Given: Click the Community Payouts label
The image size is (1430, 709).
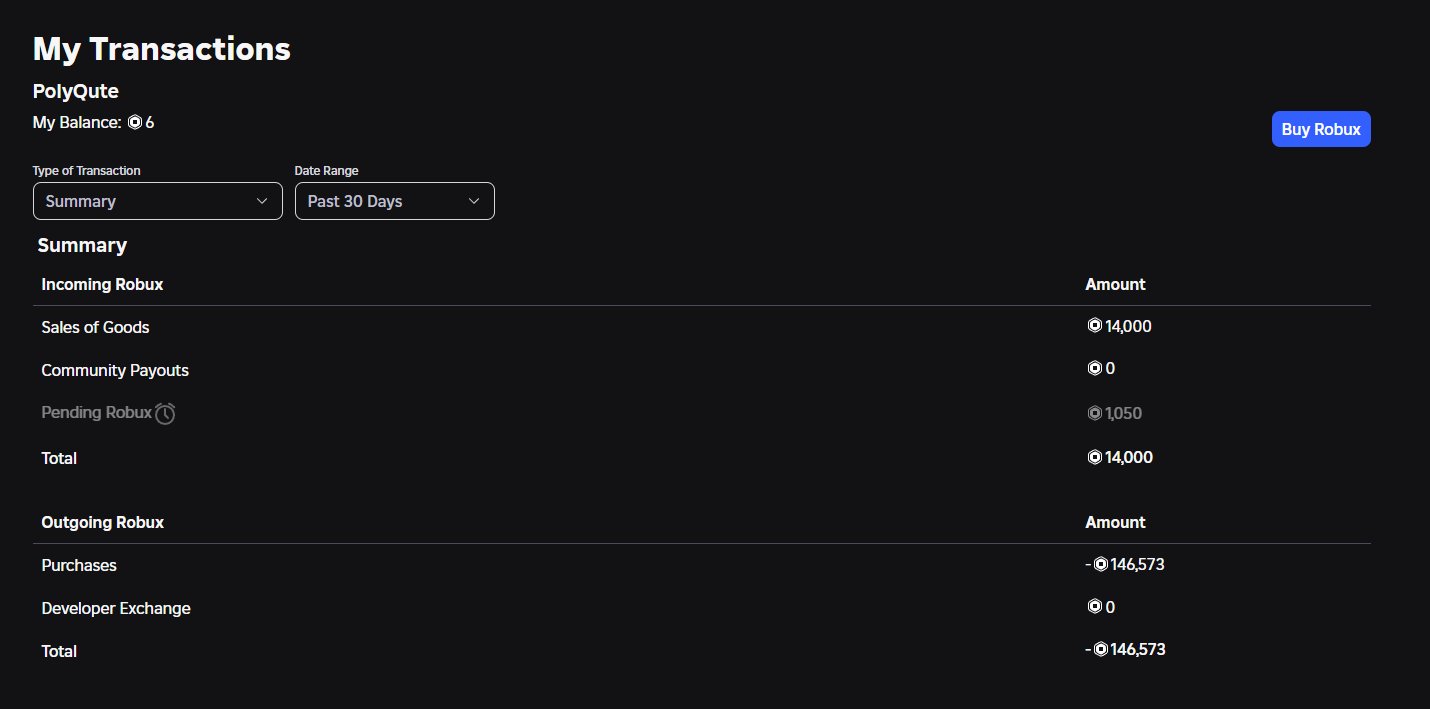Looking at the screenshot, I should pos(115,370).
